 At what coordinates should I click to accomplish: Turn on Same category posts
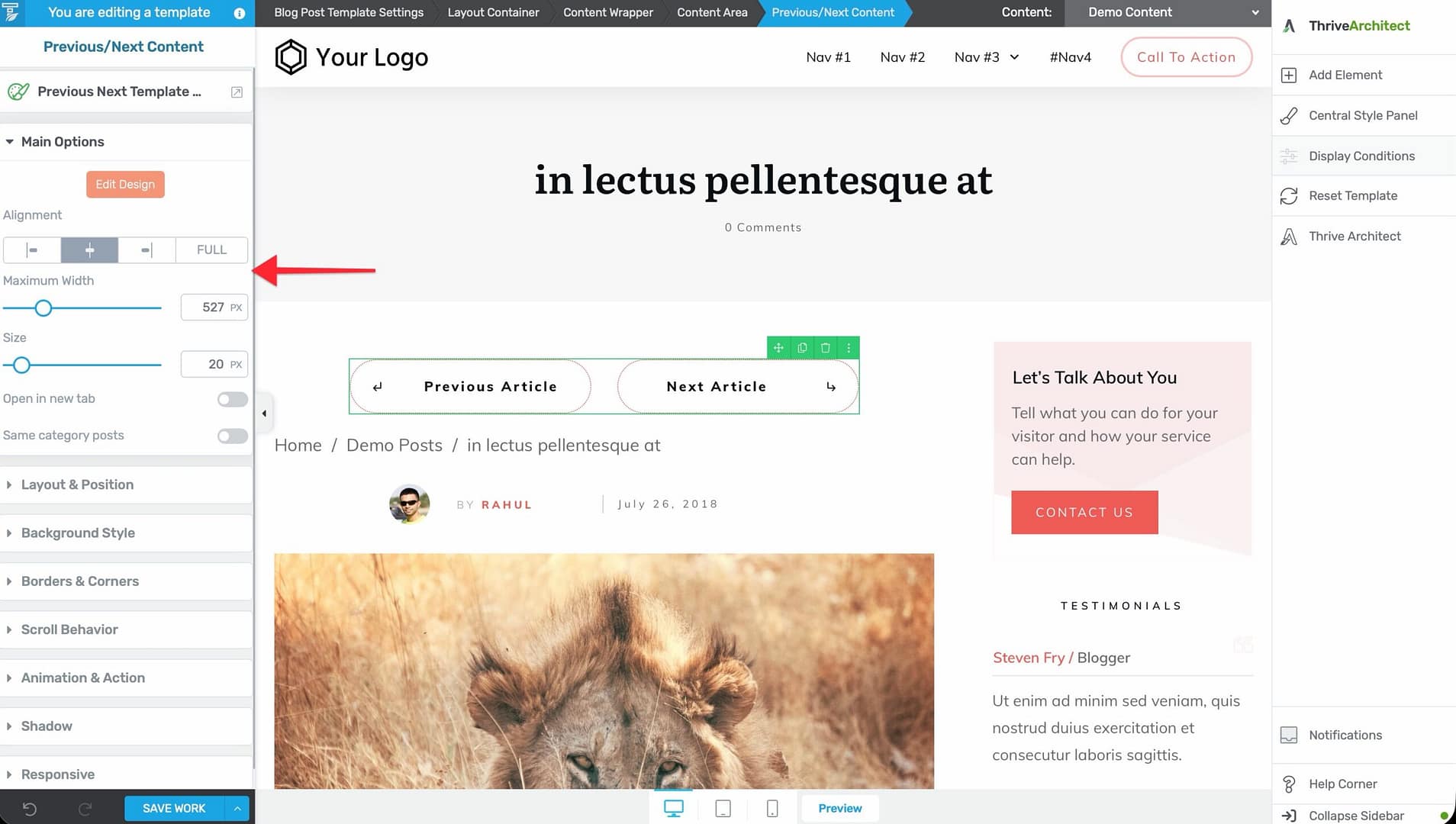232,436
